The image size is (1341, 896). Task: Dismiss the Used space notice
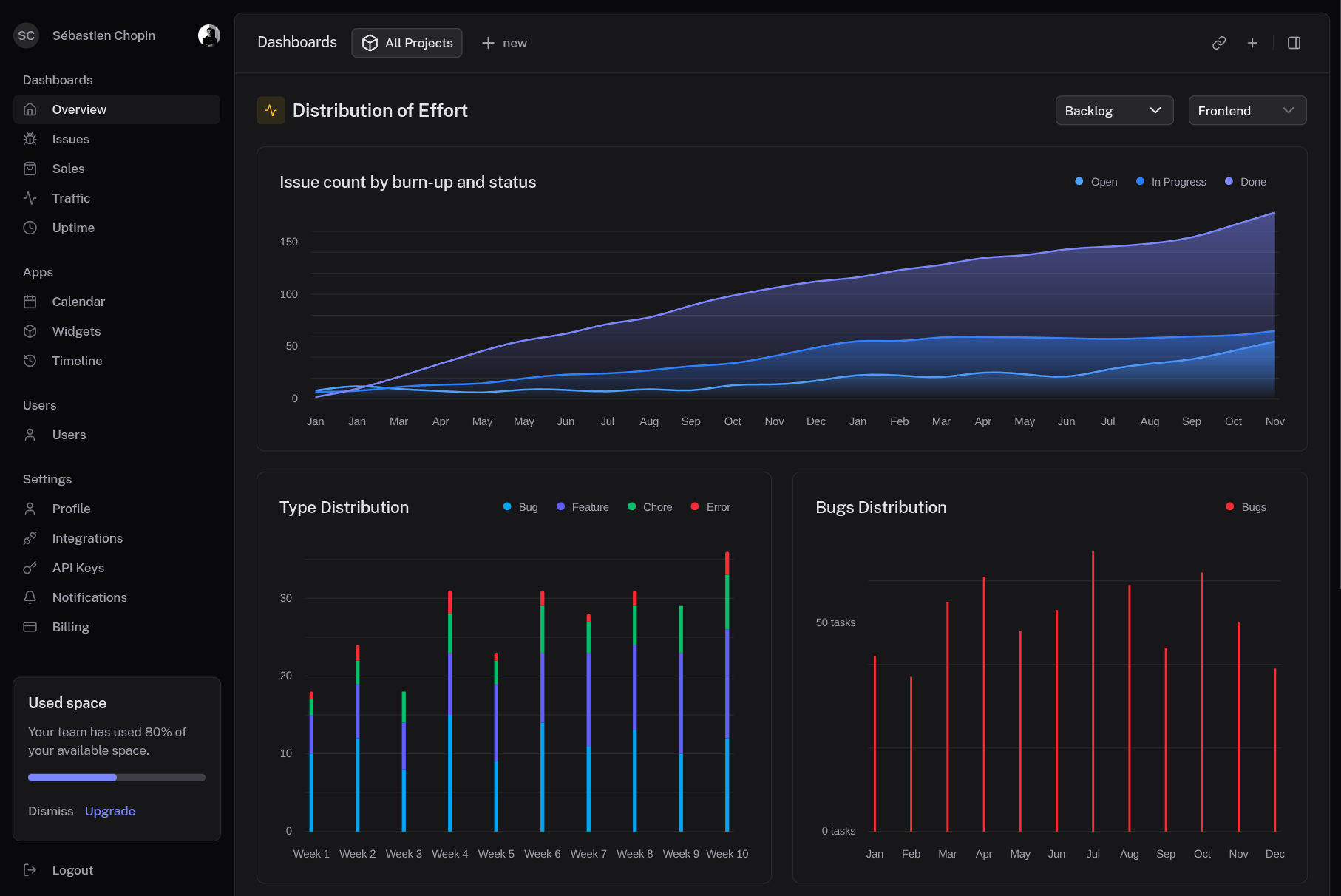pyautogui.click(x=51, y=811)
